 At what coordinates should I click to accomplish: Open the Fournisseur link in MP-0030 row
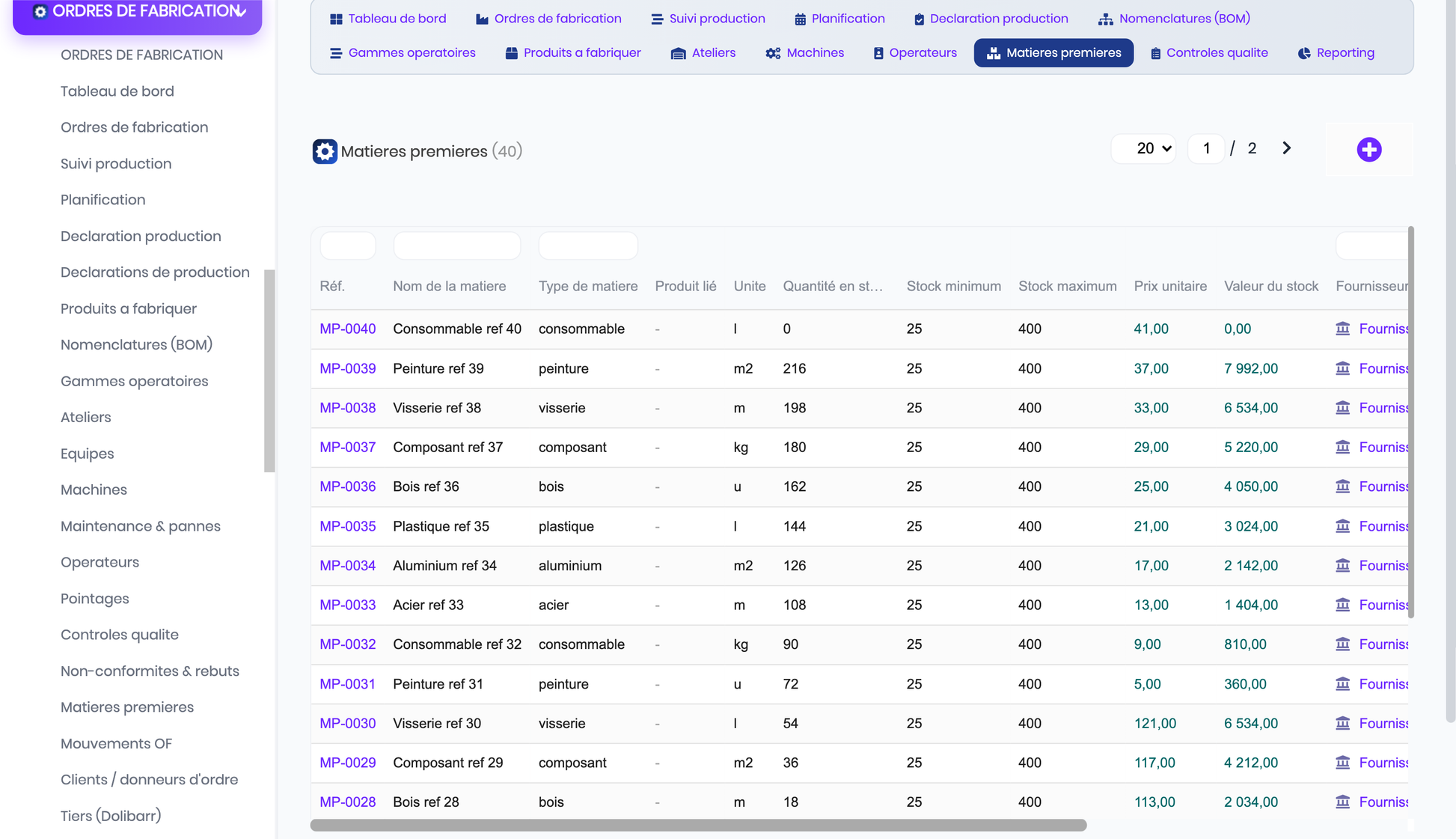pos(1383,723)
